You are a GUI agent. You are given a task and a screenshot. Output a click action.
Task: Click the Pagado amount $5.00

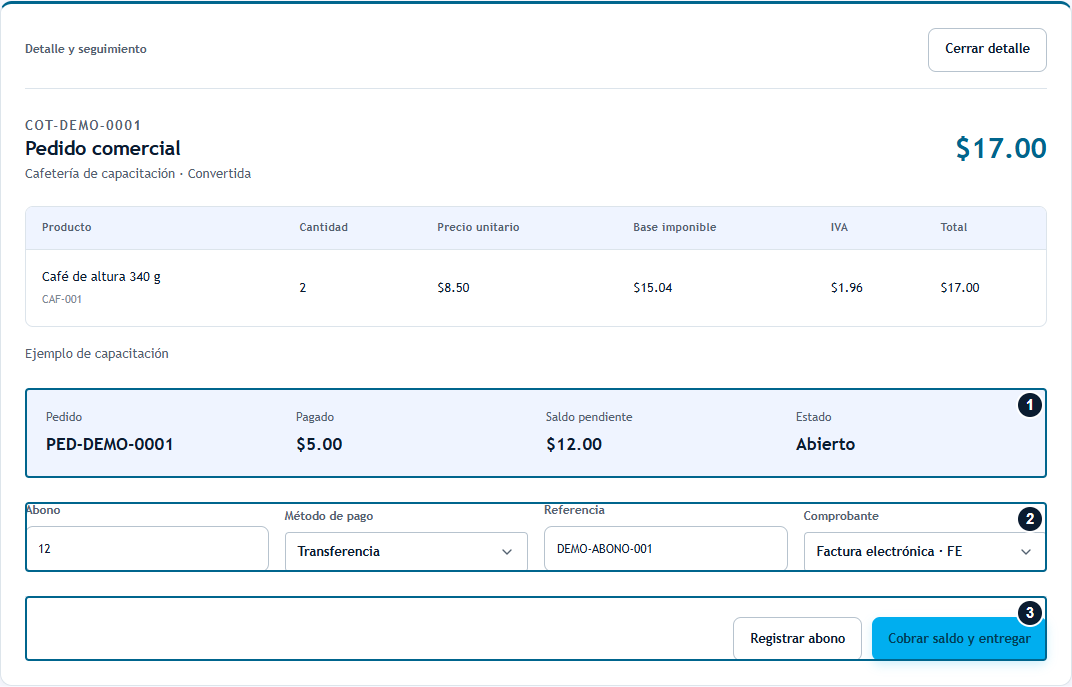pos(319,444)
